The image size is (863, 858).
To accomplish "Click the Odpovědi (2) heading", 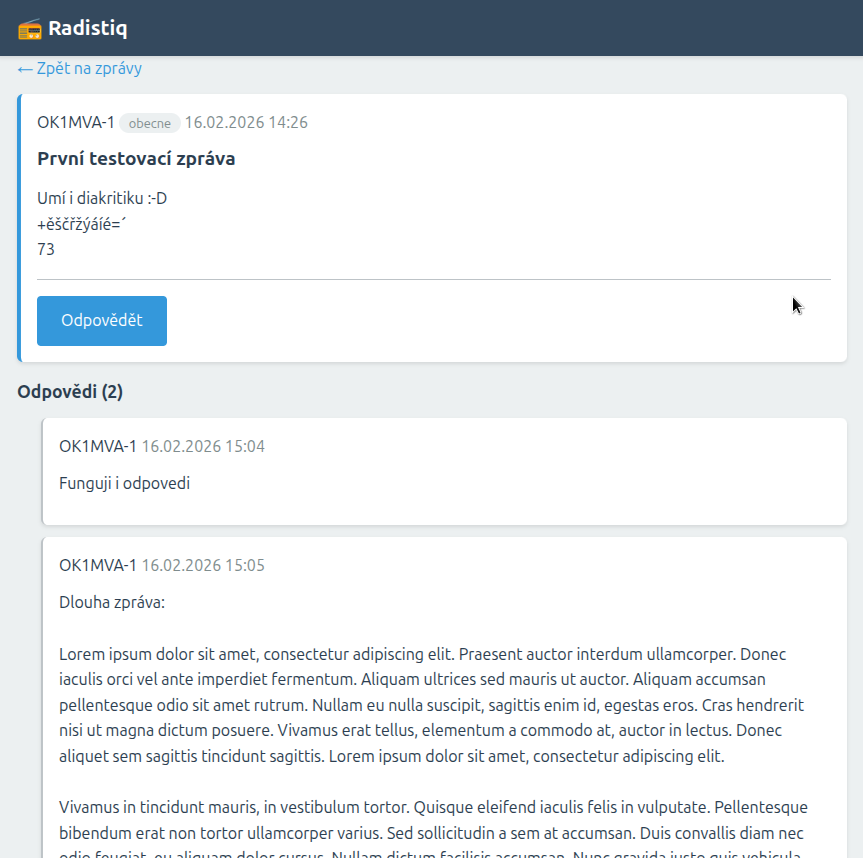I will click(70, 391).
